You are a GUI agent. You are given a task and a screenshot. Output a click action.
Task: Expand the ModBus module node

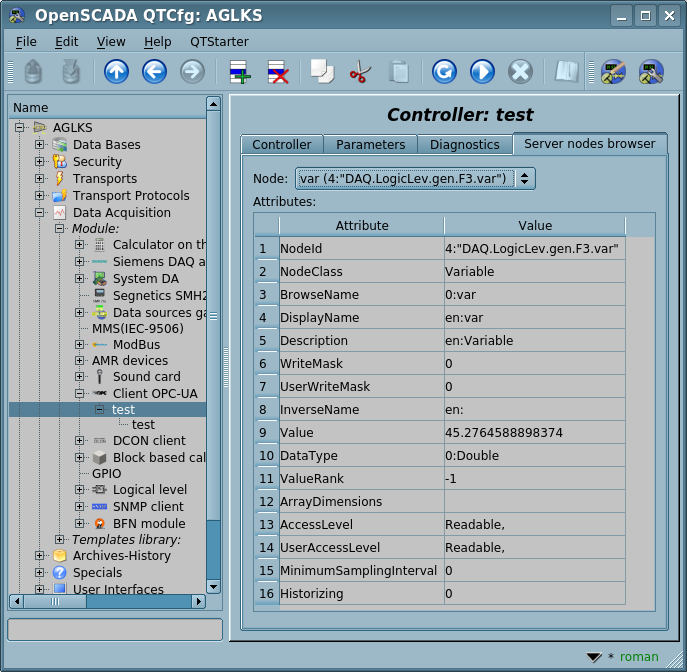click(80, 344)
